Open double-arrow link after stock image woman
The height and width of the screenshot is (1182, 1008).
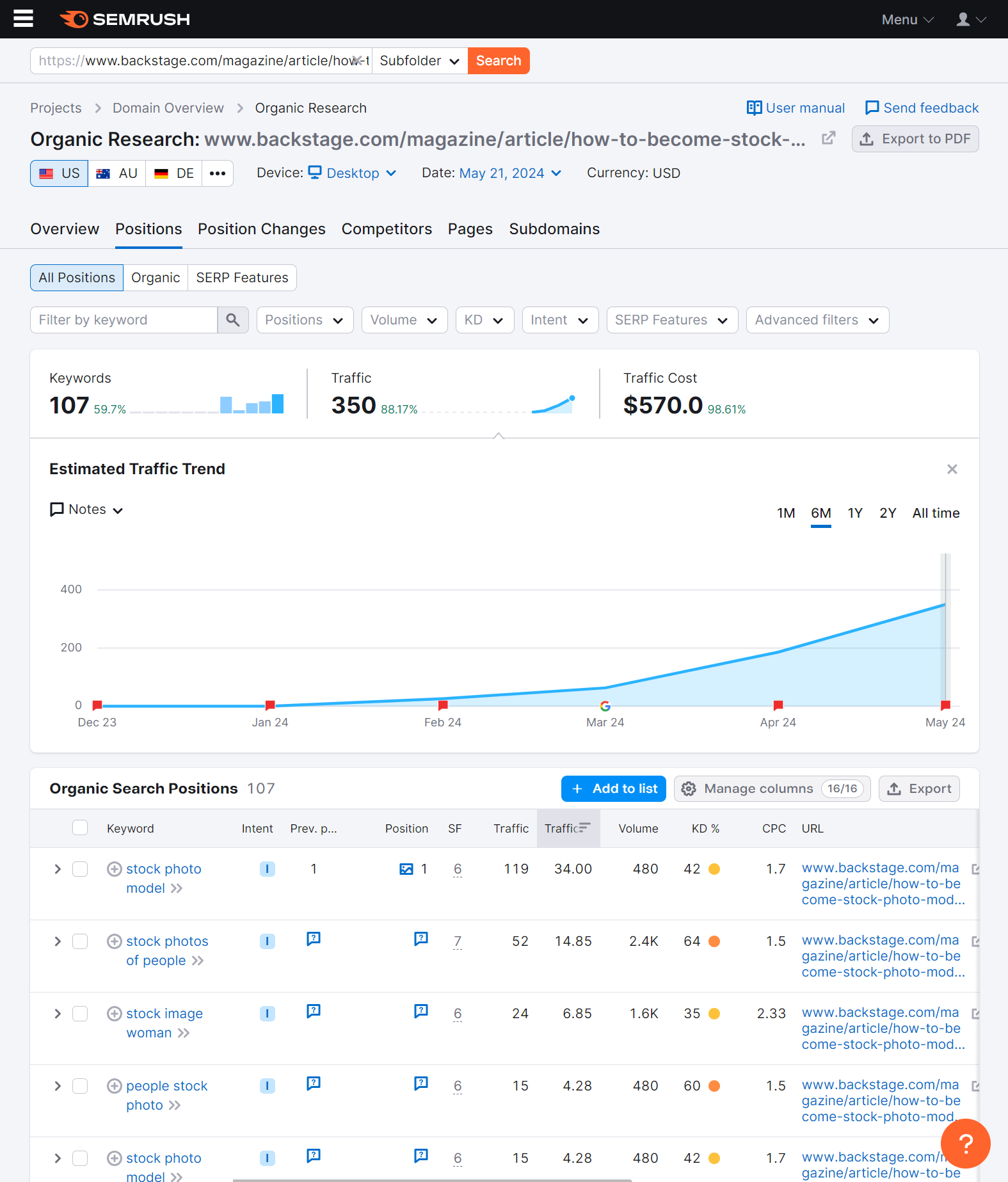[184, 1033]
